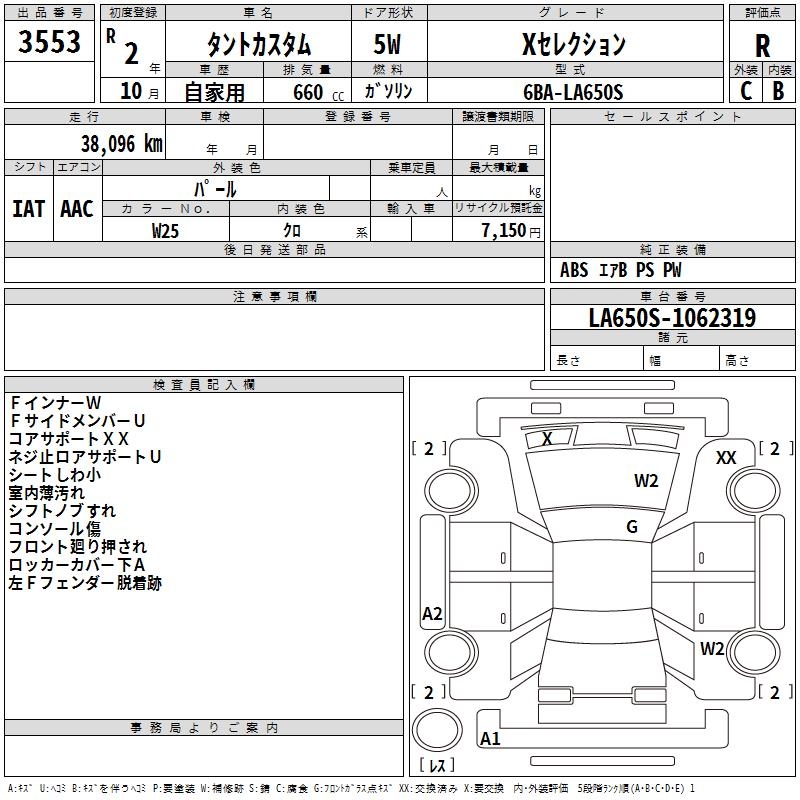Click the W2 marker on the hood
This screenshot has width=800, height=800.
point(646,481)
